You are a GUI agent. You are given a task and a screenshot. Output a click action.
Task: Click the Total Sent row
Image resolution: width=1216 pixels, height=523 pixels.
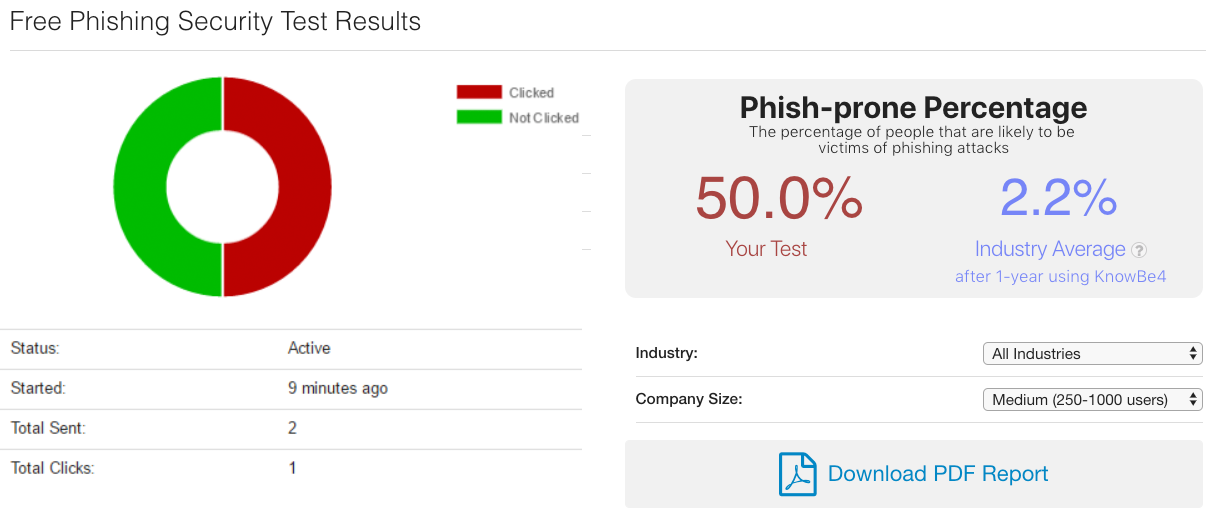pos(291,429)
